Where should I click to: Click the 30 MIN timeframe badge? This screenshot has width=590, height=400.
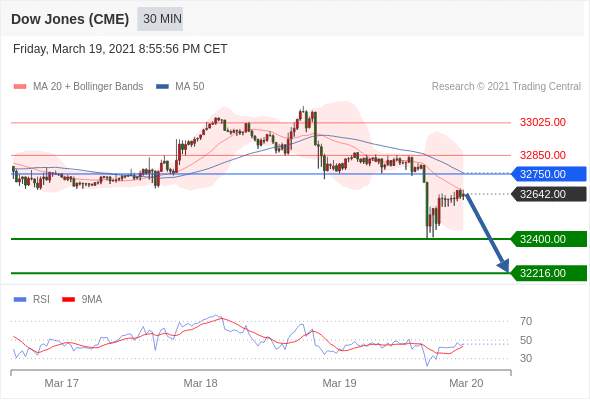160,19
